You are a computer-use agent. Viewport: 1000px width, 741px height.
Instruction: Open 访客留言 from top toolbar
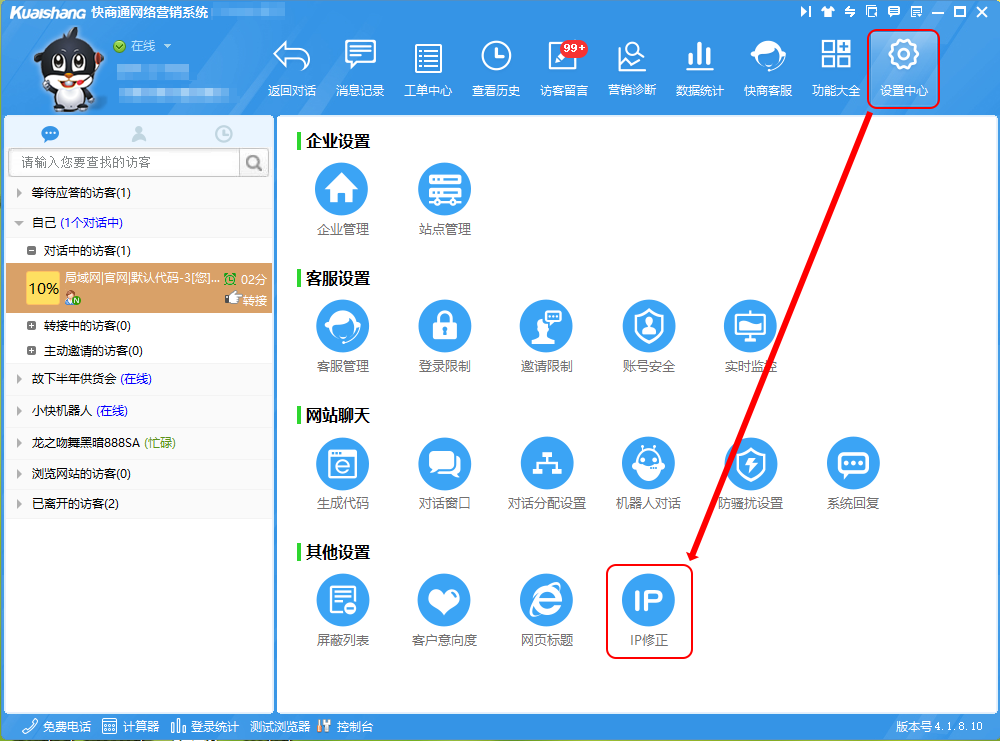tap(564, 68)
